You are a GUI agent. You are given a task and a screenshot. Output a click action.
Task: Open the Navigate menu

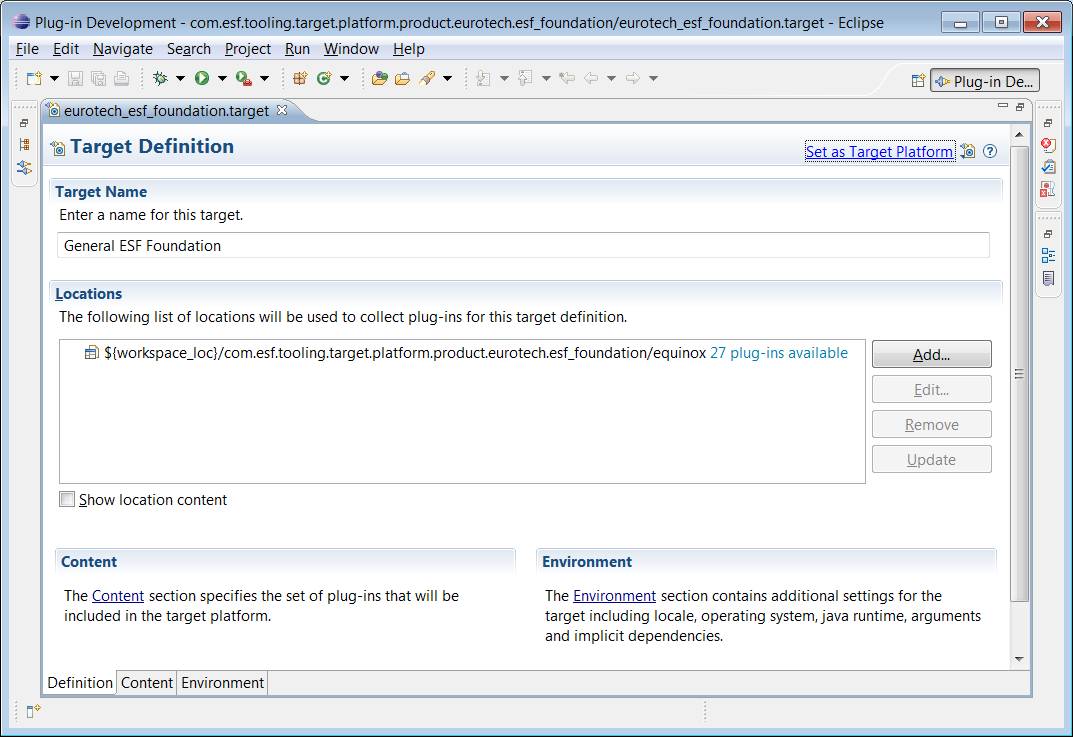click(123, 49)
